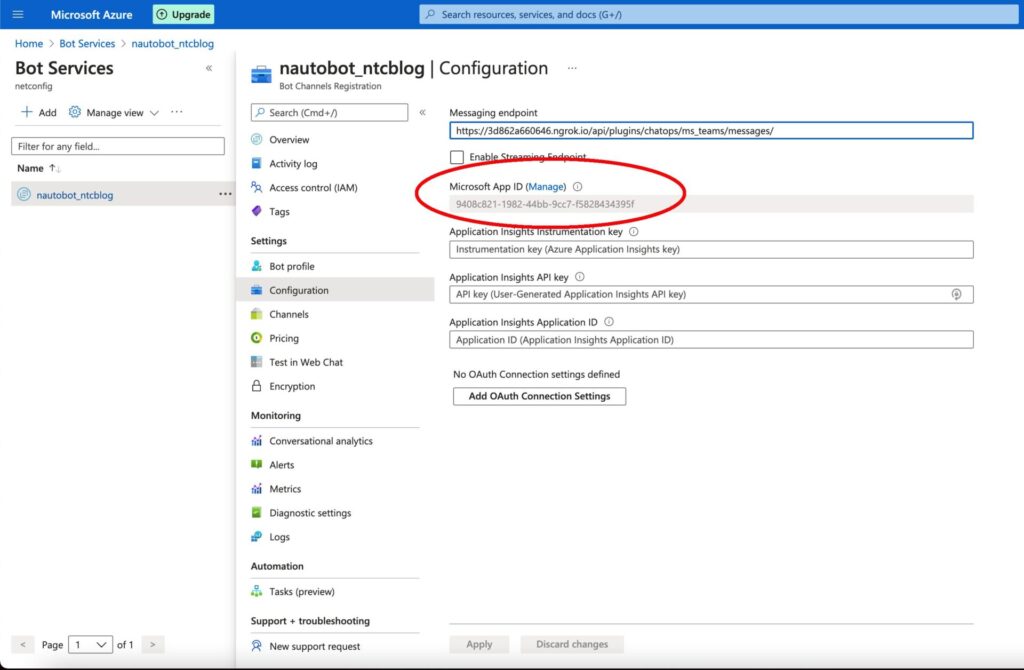1024x670 pixels.
Task: Select nautobot_ntcblog in the resource list
Action: point(74,195)
